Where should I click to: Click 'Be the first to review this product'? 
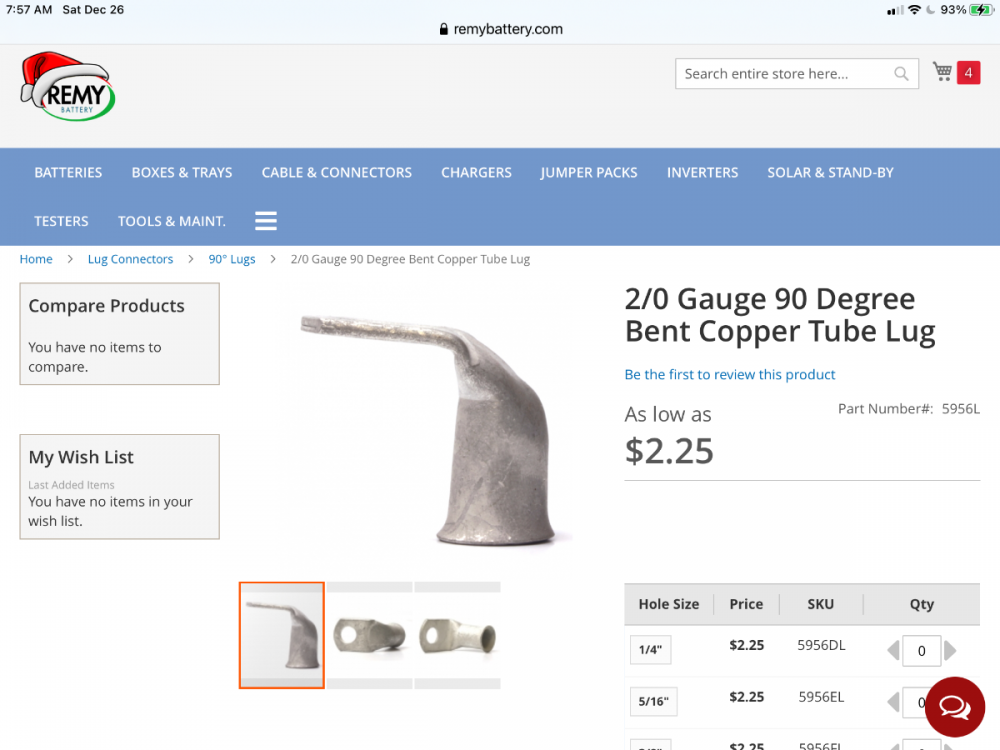coord(730,374)
